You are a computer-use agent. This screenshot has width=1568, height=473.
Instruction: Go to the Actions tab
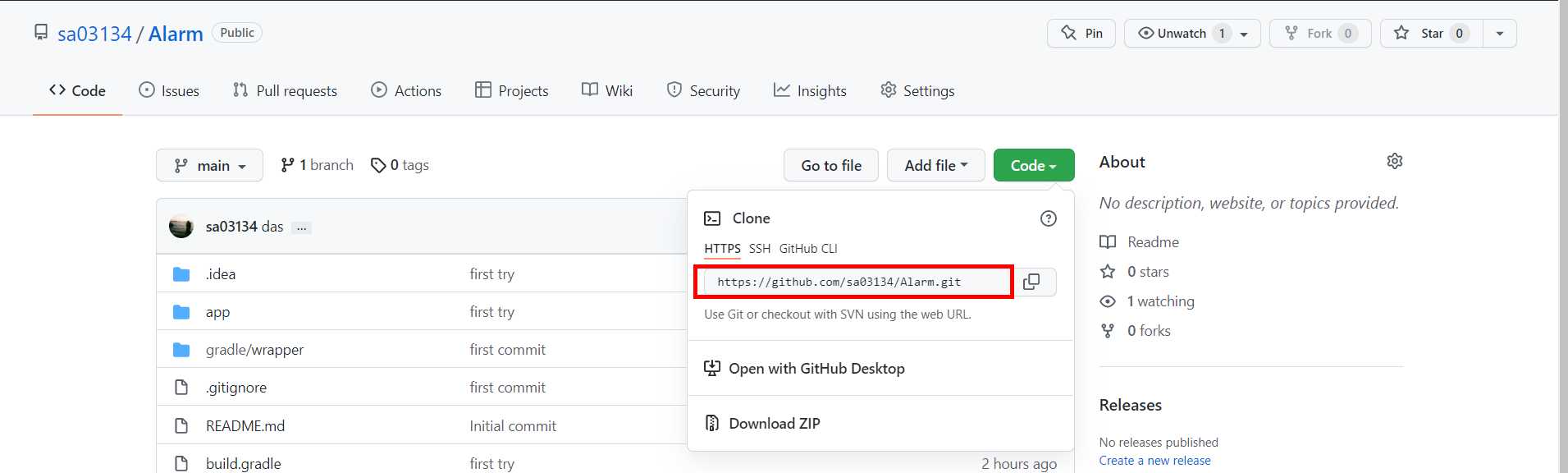pos(406,90)
